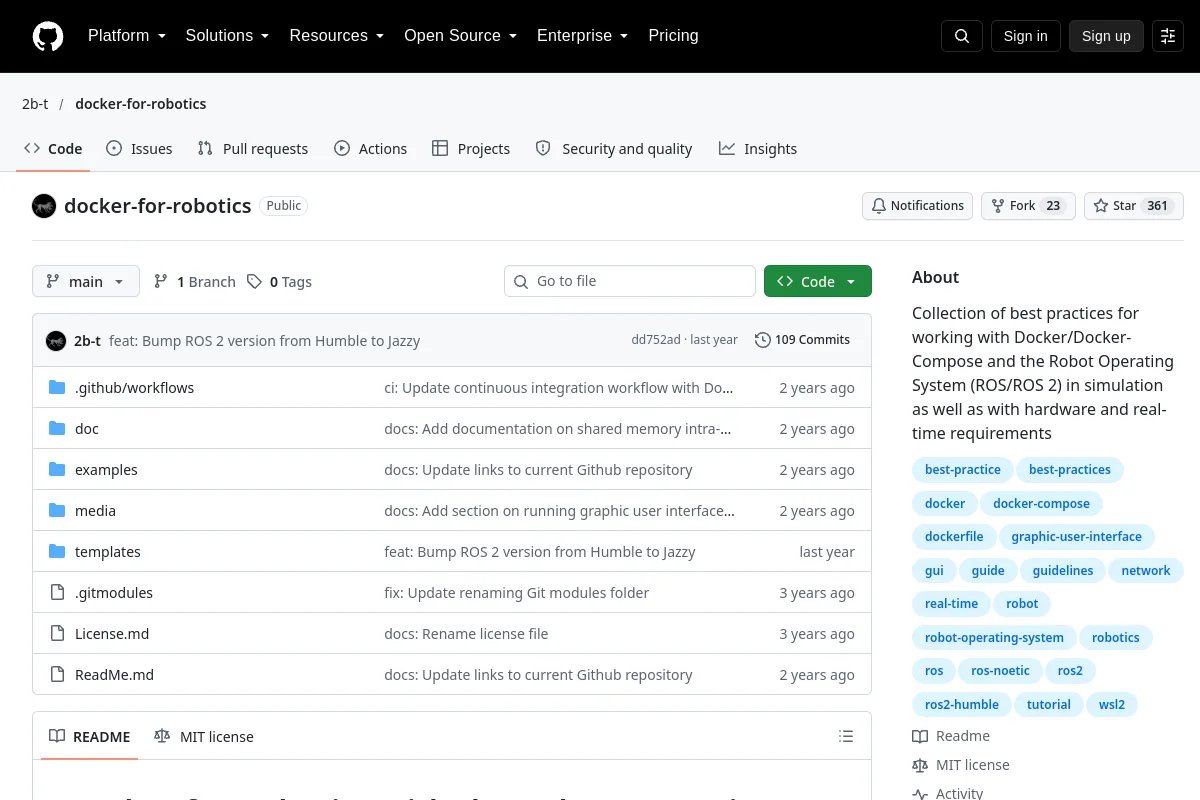Click the Sign in button

click(x=1026, y=36)
